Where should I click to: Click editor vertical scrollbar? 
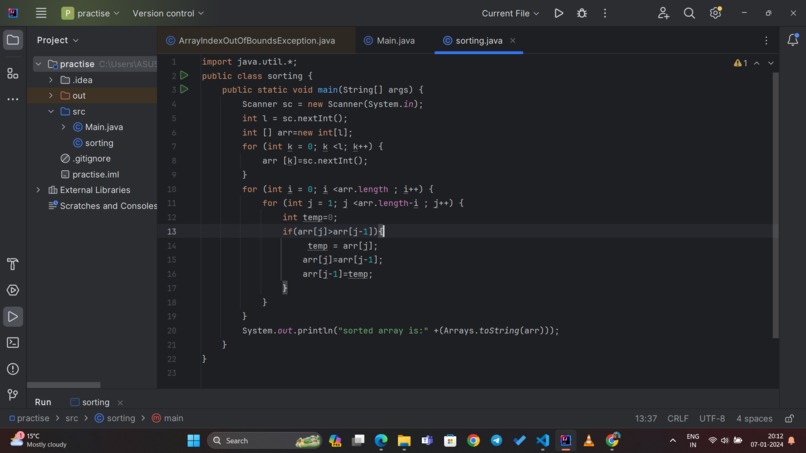pos(775,205)
